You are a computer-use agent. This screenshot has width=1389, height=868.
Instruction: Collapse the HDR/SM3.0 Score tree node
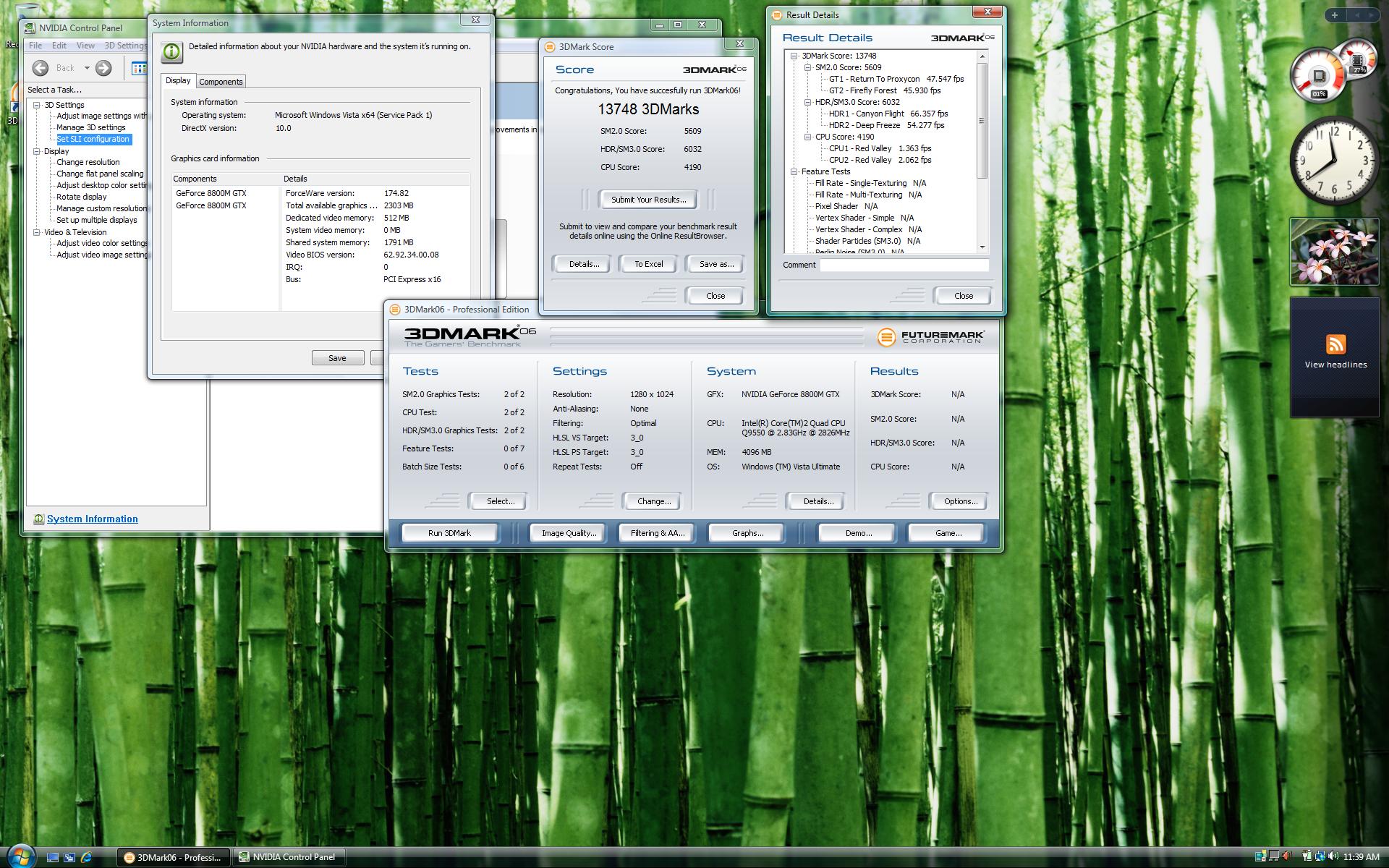(808, 102)
